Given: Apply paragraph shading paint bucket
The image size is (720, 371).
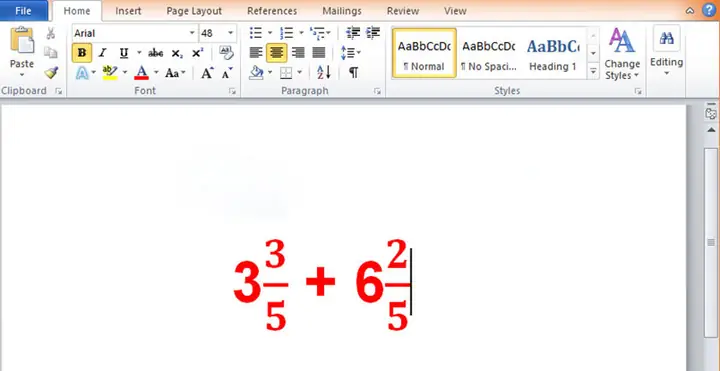Looking at the screenshot, I should click(x=256, y=73).
